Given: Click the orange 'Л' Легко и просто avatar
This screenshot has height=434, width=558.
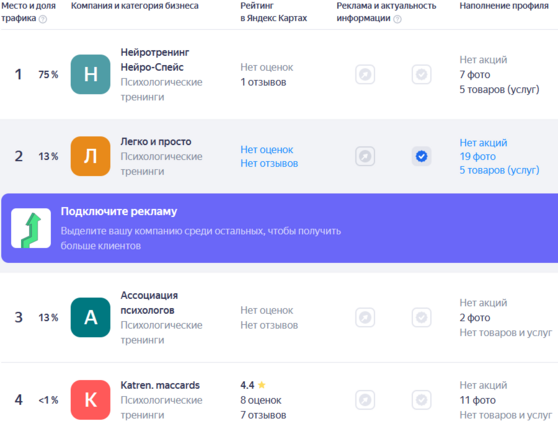Looking at the screenshot, I should (x=90, y=156).
